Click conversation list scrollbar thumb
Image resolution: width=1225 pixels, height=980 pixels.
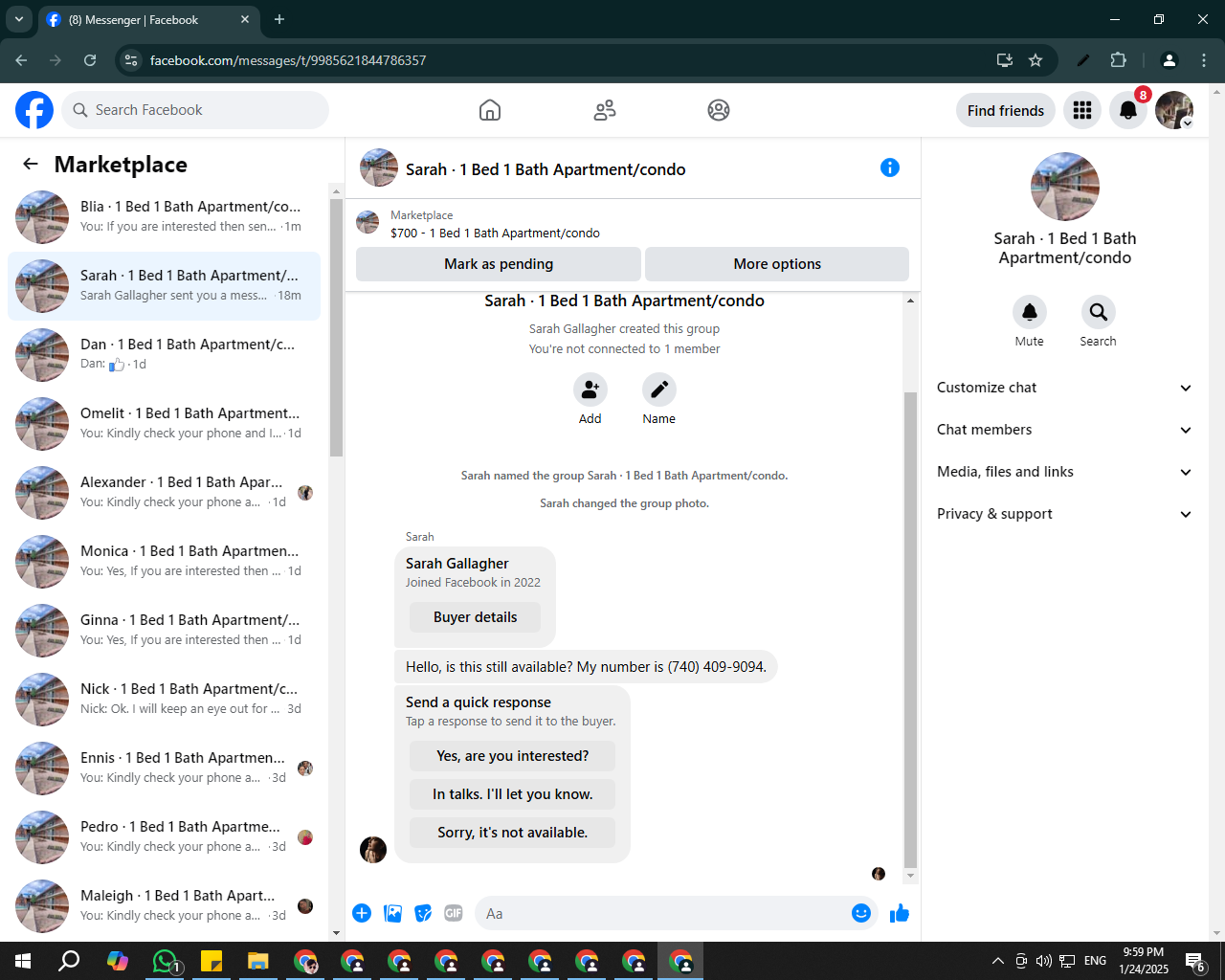336,328
